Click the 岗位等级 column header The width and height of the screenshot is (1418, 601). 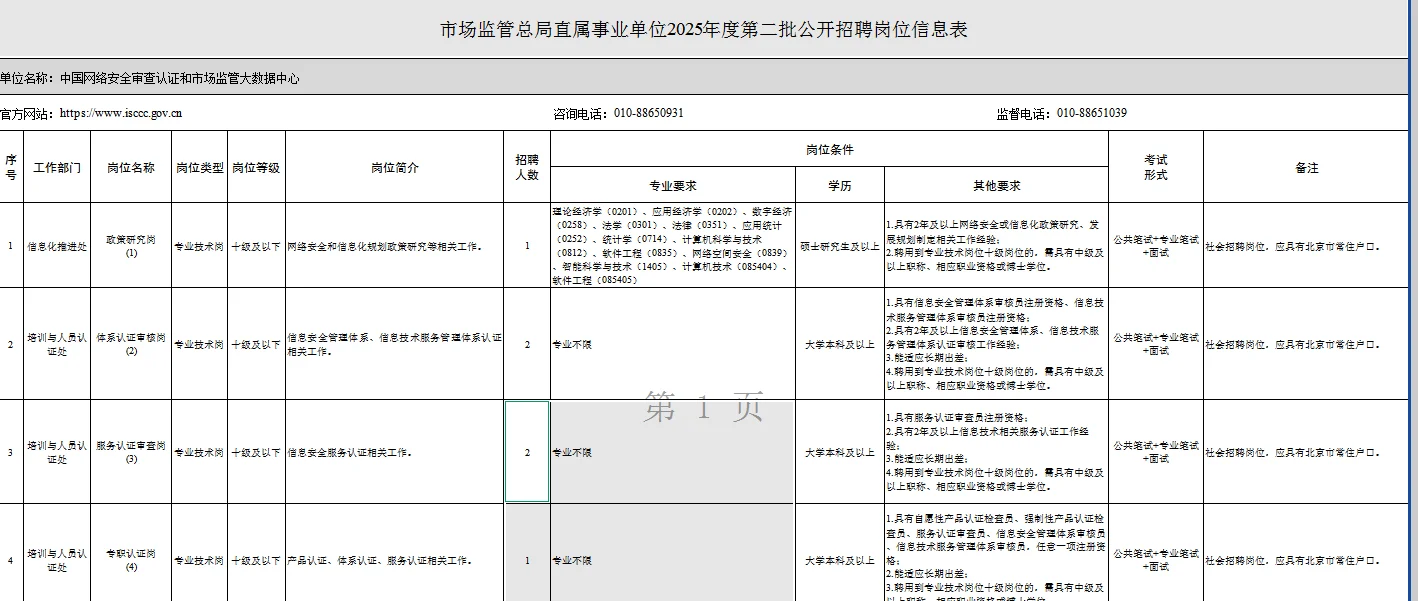[256, 167]
